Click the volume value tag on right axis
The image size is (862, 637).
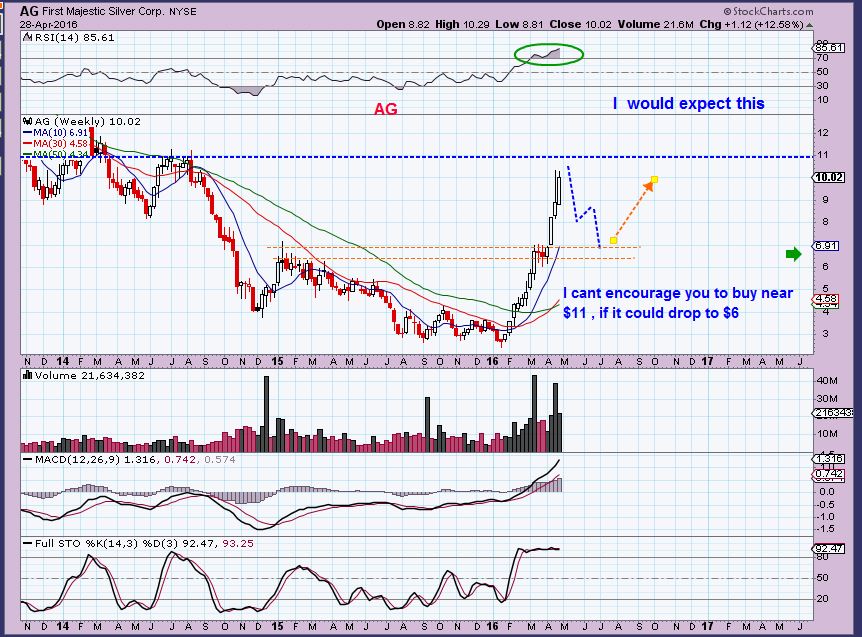coord(833,413)
